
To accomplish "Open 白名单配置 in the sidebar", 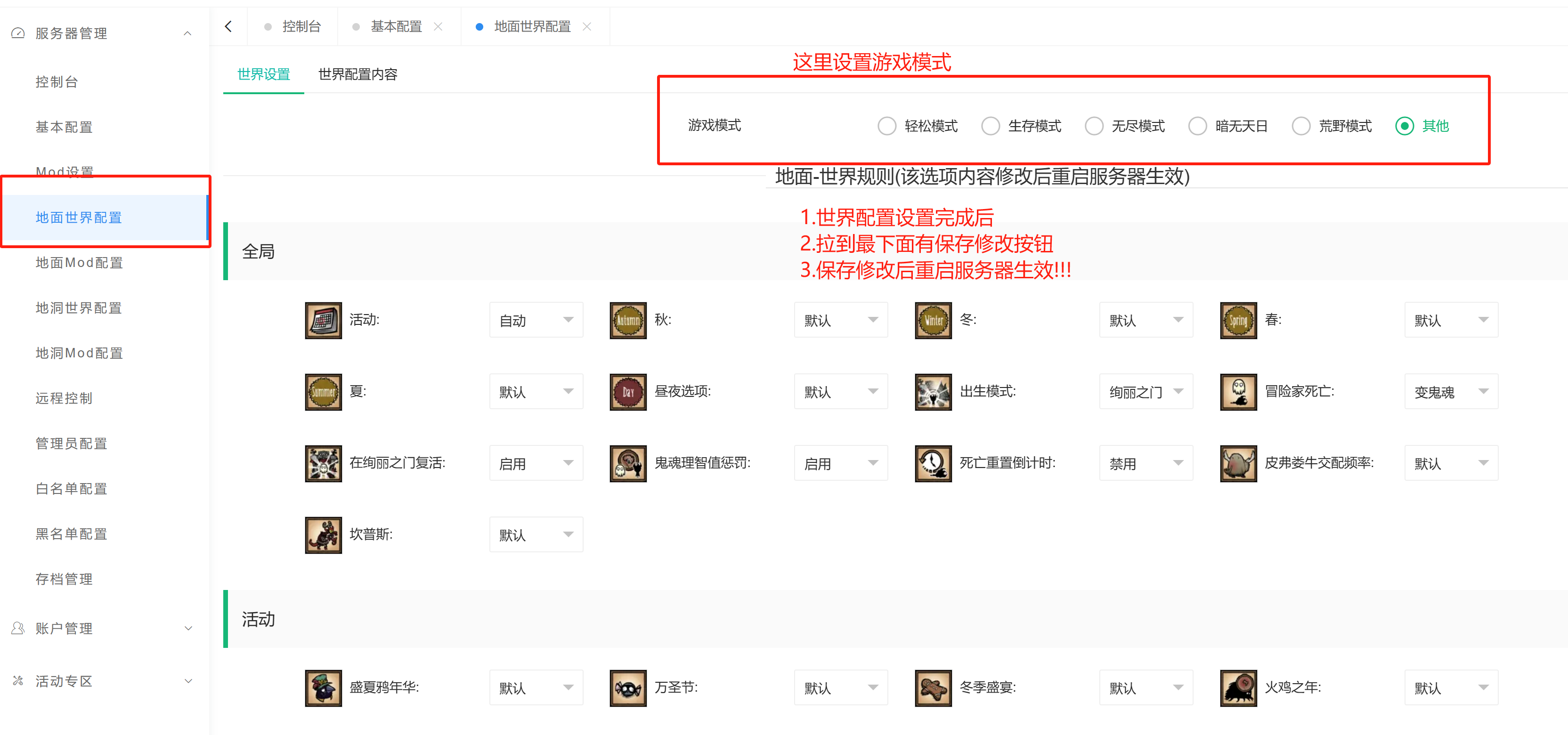I will pos(71,489).
